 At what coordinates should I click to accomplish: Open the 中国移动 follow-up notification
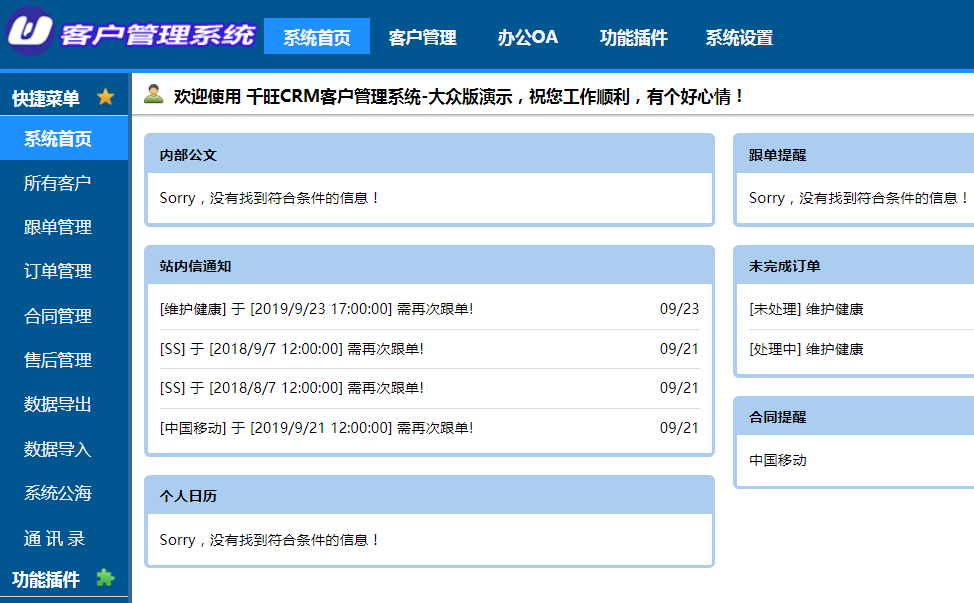(x=316, y=428)
